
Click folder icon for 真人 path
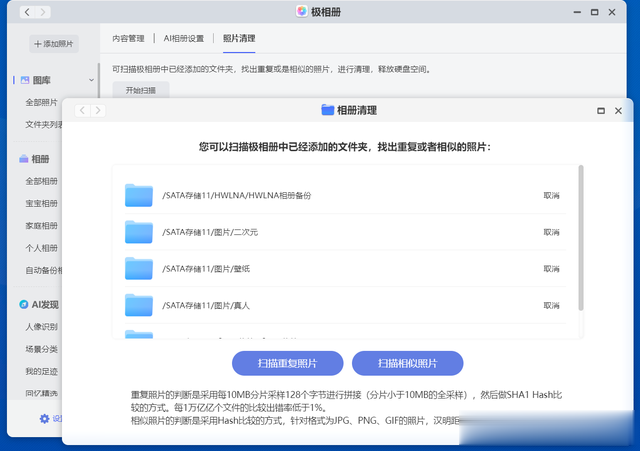(139, 305)
